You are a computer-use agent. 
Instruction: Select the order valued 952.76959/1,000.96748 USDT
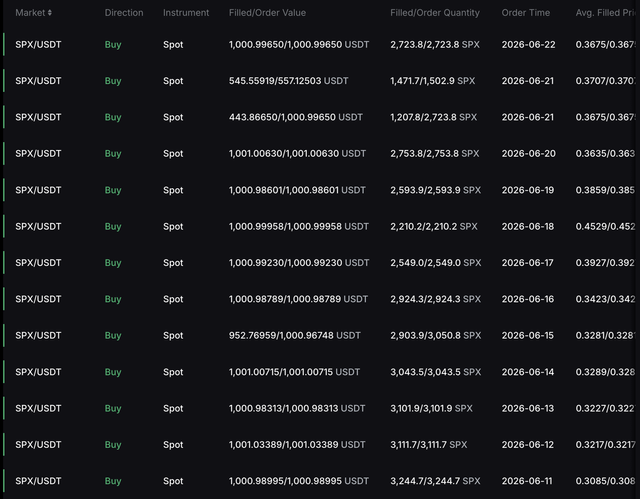click(294, 335)
